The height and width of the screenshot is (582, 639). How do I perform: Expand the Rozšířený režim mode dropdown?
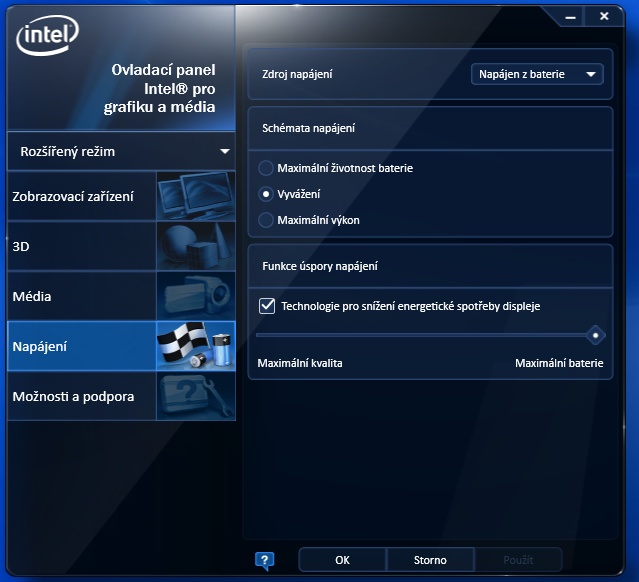tap(121, 152)
